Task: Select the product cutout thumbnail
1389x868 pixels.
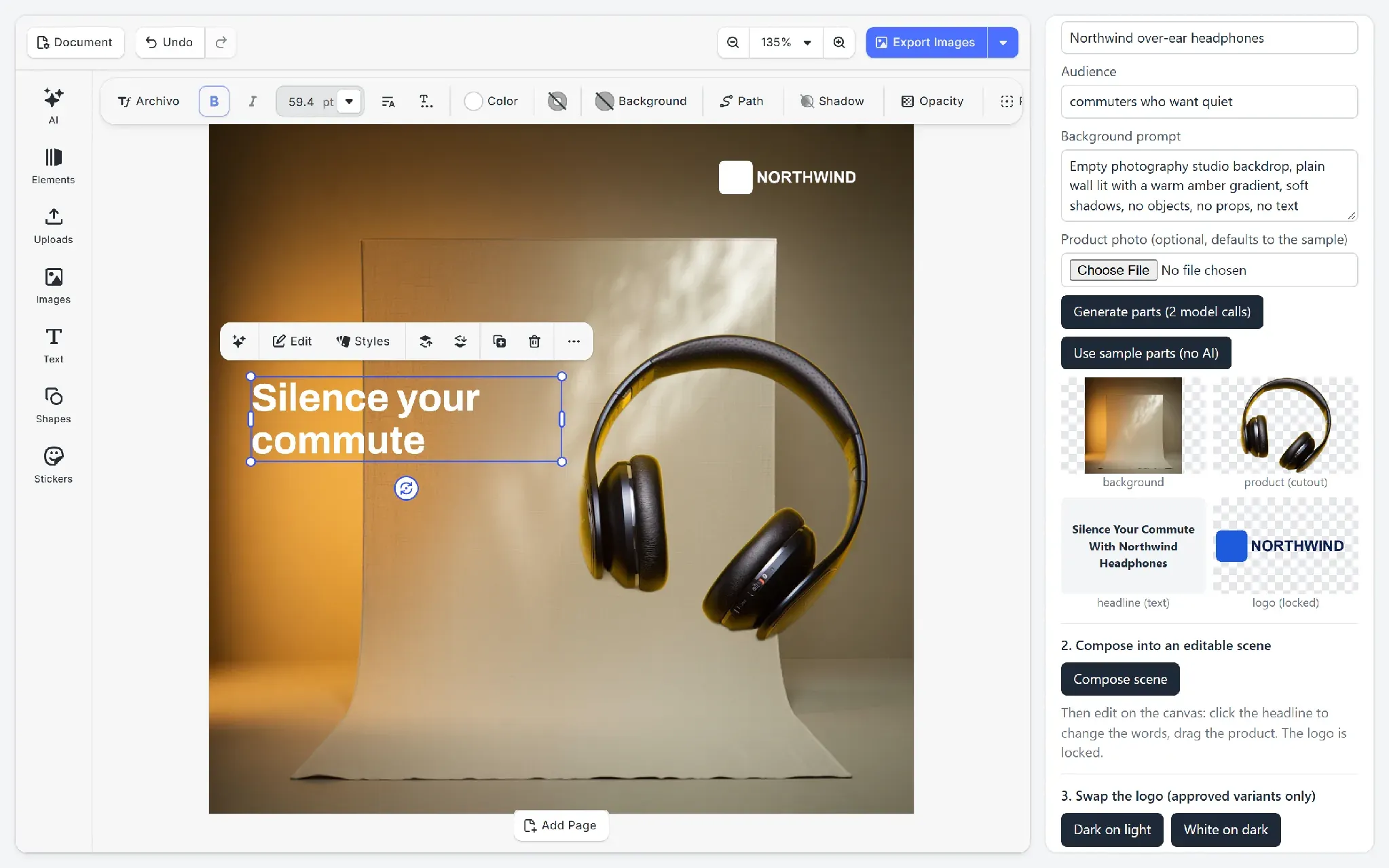Action: pos(1285,426)
